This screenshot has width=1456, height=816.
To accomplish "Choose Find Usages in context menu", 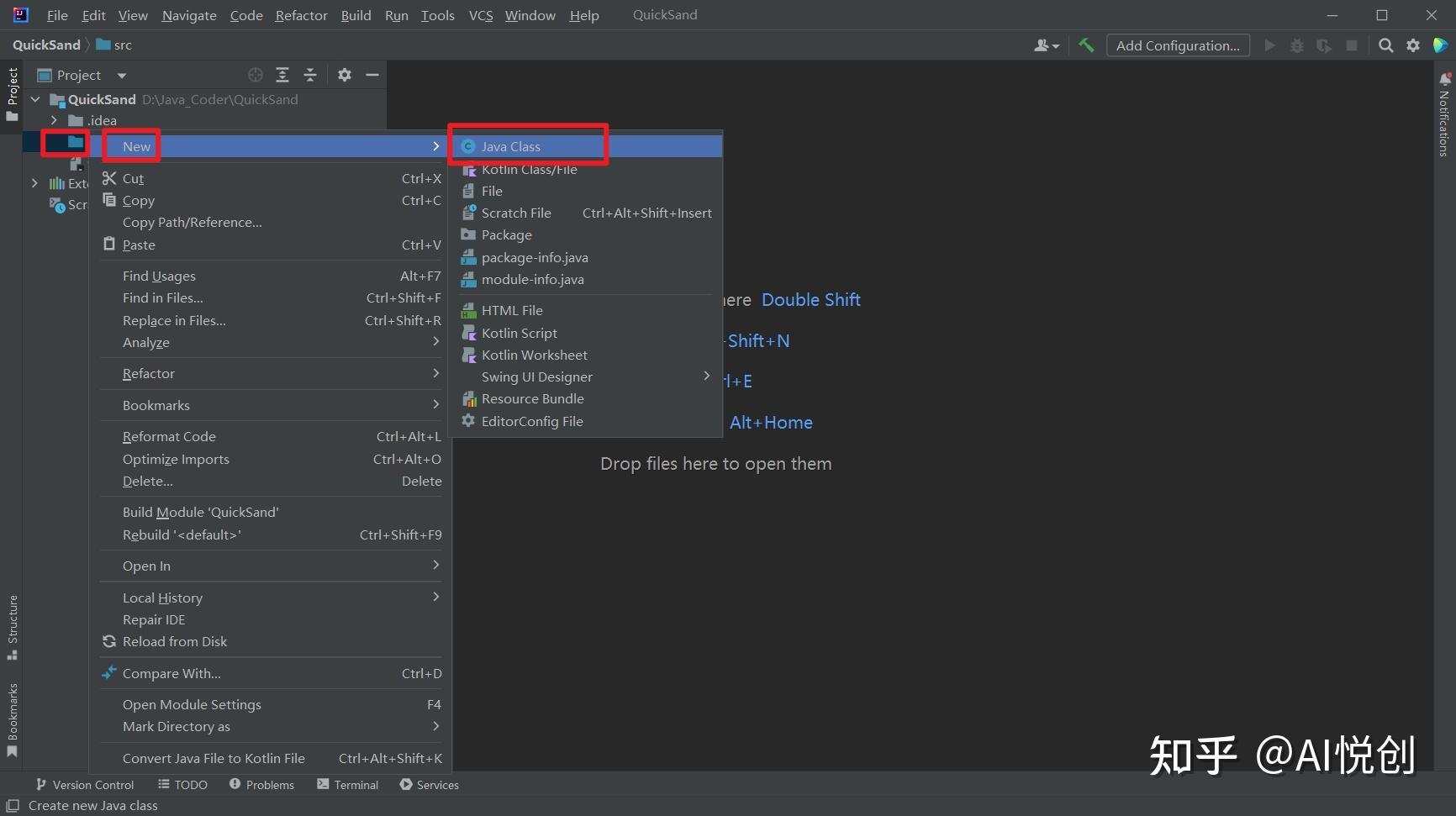I will (271, 276).
